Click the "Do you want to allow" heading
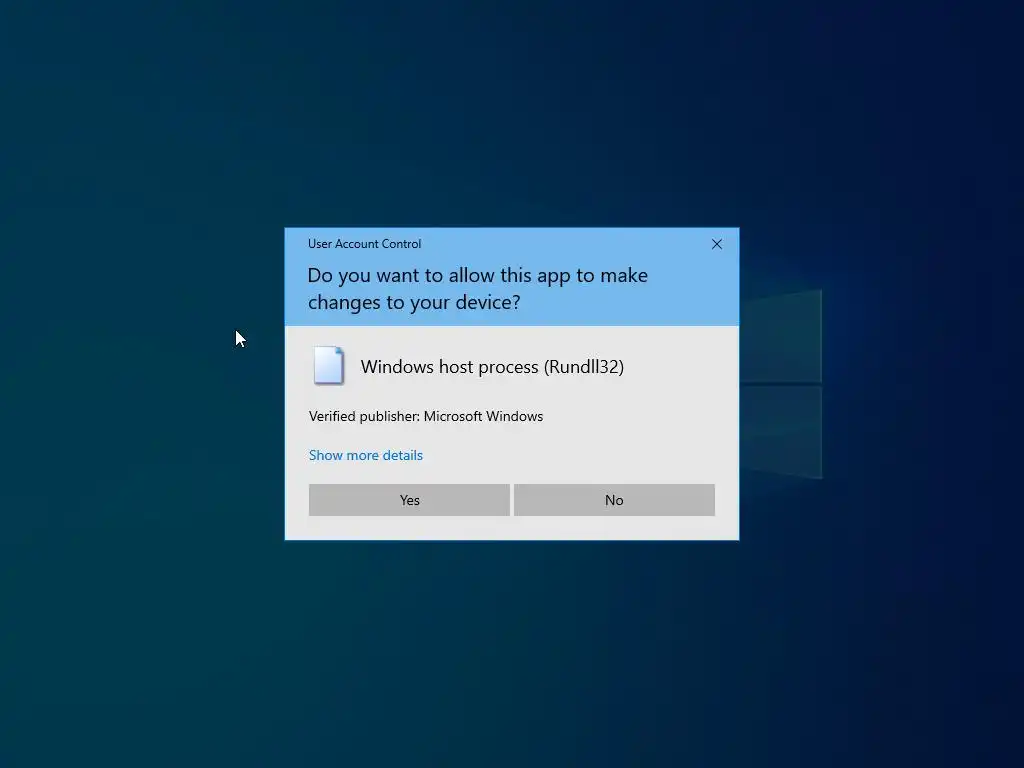The height and width of the screenshot is (768, 1024). pos(477,289)
